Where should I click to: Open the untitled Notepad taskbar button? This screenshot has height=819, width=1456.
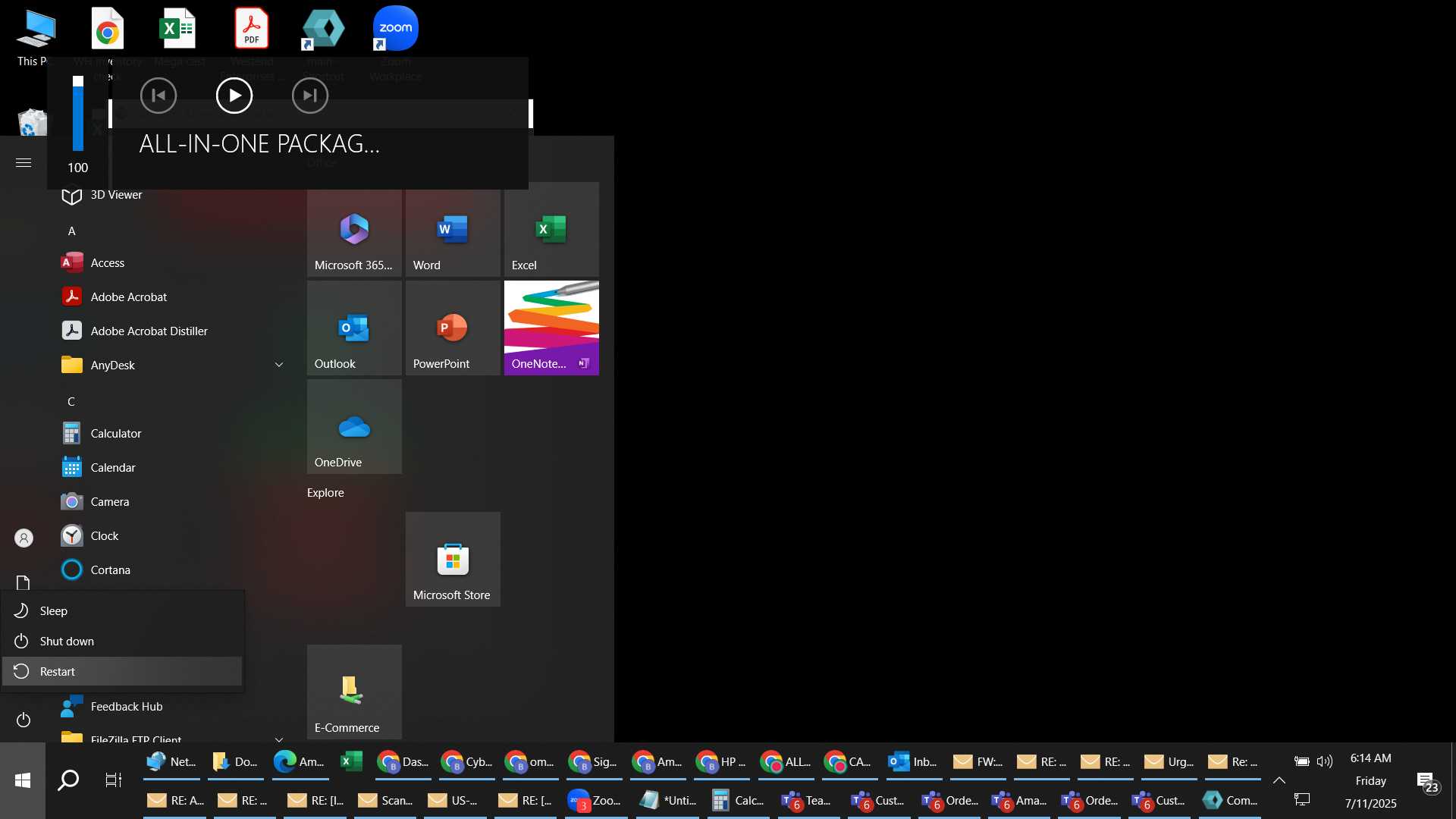668,801
